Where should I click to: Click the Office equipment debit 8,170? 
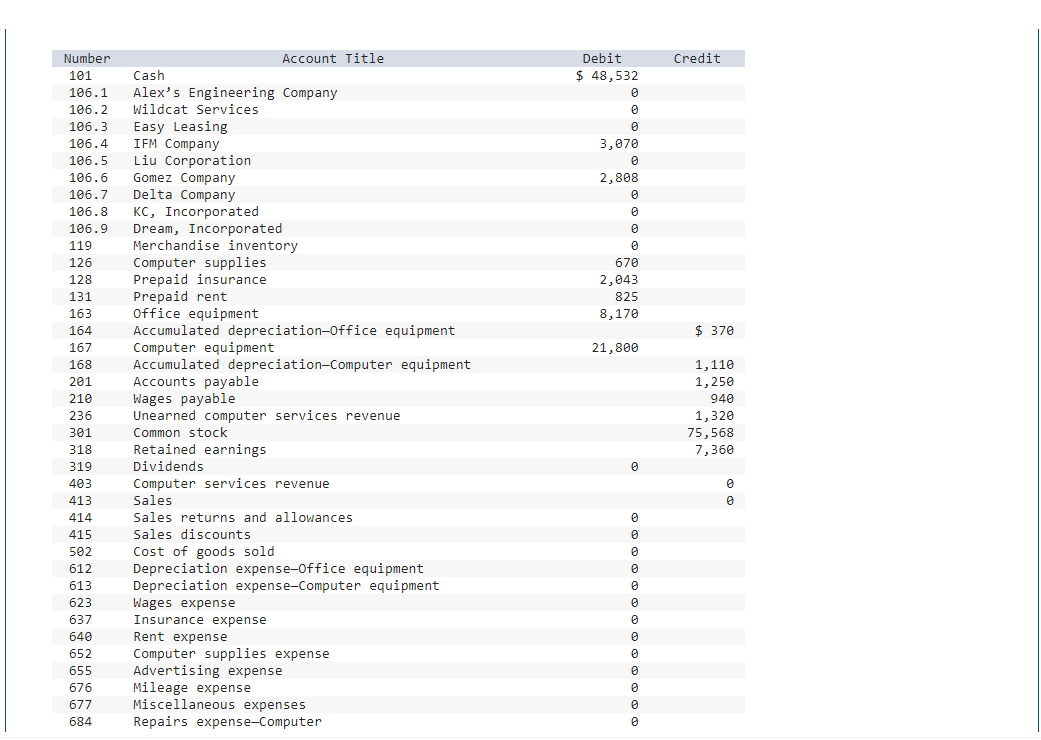coord(619,314)
